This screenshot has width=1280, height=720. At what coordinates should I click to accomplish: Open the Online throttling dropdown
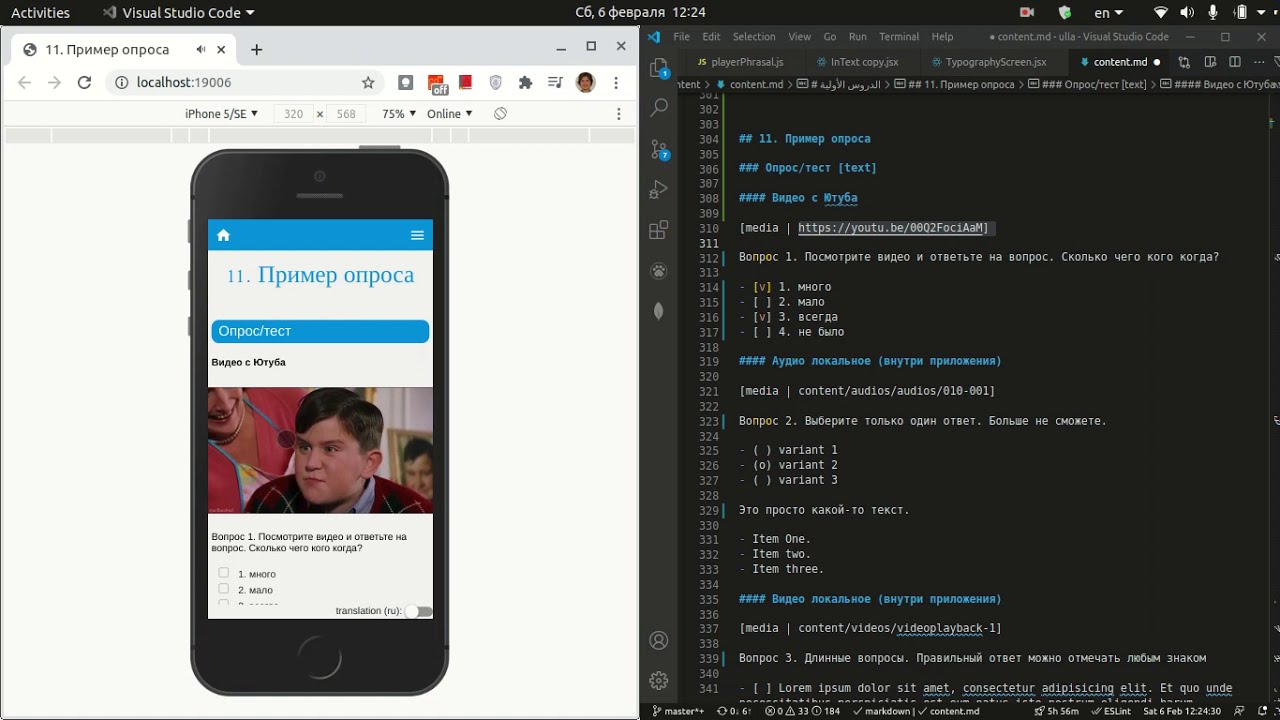pos(450,114)
